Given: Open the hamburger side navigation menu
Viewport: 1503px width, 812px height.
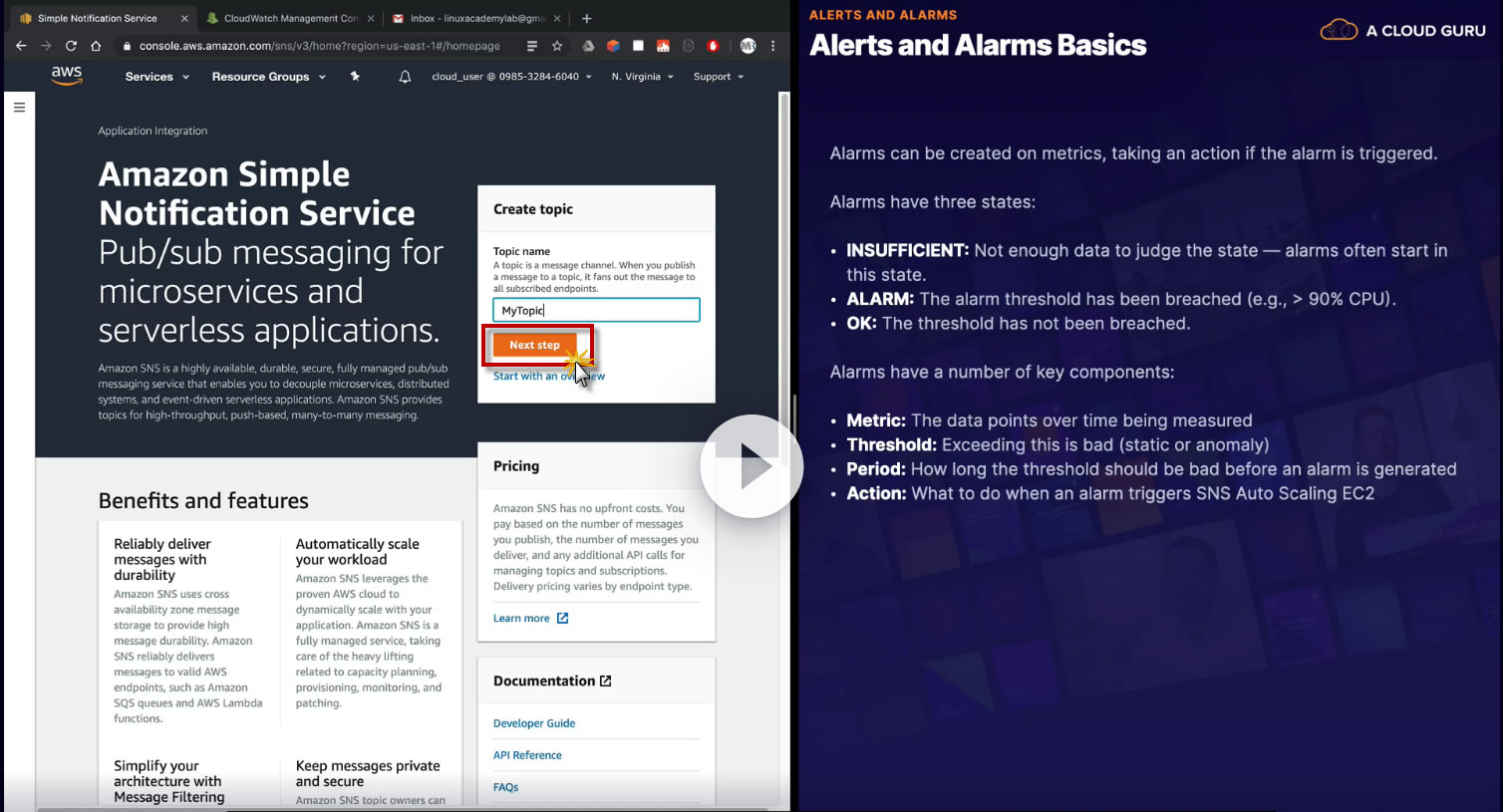Looking at the screenshot, I should pyautogui.click(x=19, y=108).
